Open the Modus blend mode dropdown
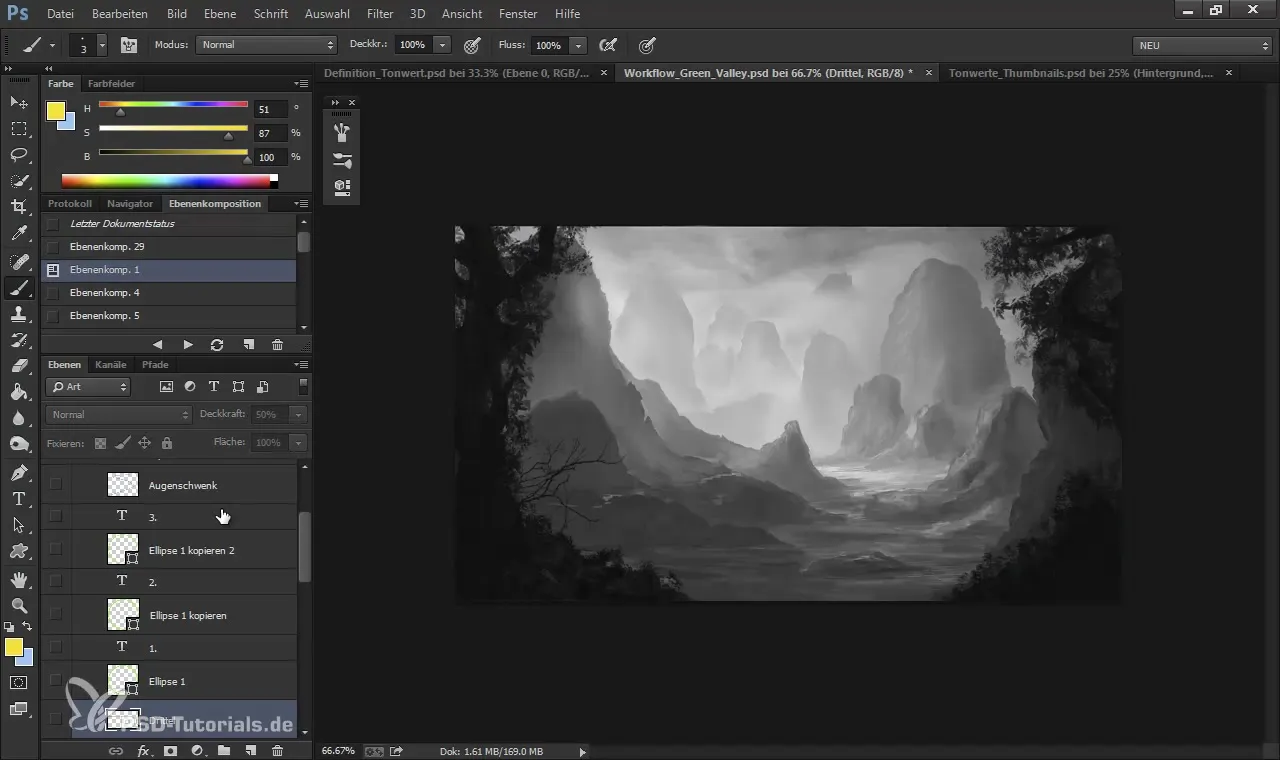Image resolution: width=1280 pixels, height=760 pixels. (266, 45)
